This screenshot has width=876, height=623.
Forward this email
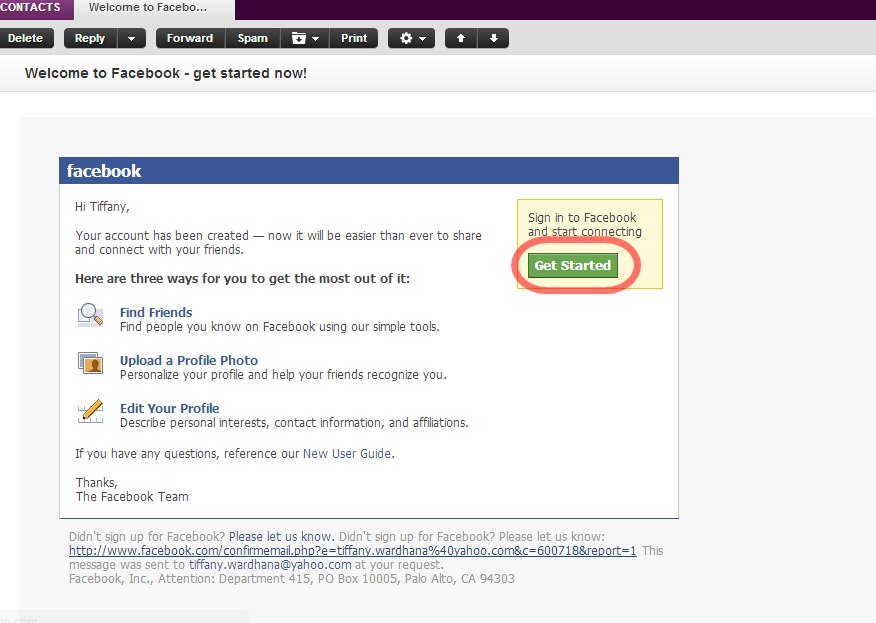pos(190,38)
